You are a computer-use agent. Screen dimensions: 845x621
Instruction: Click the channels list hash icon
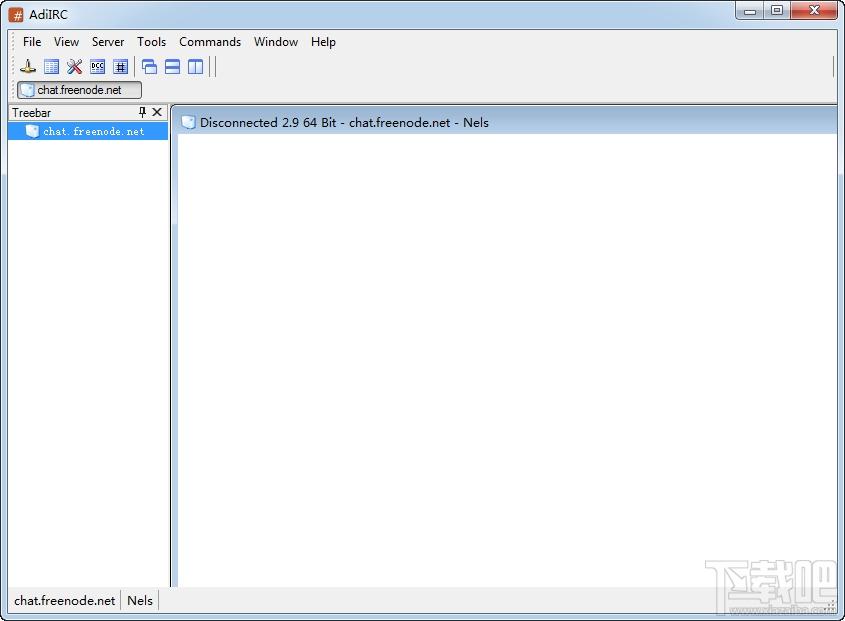tap(121, 67)
